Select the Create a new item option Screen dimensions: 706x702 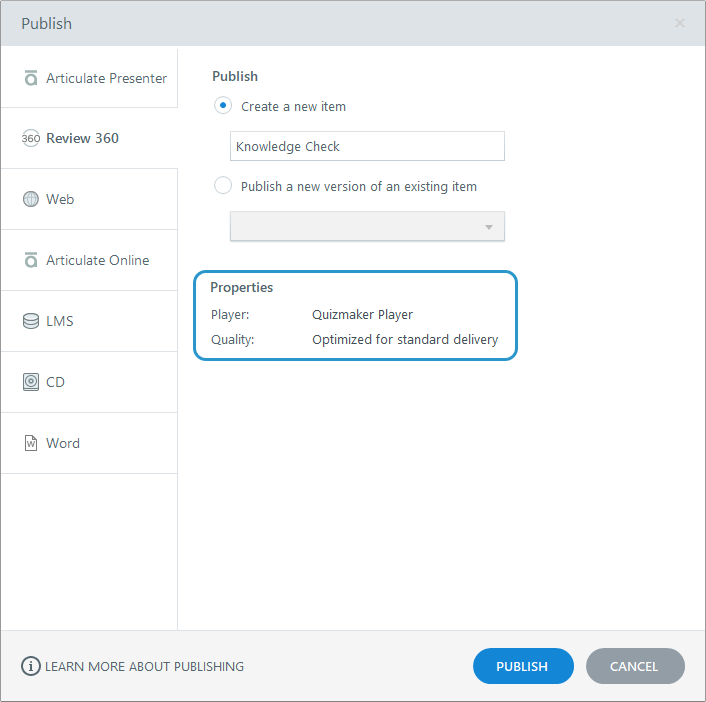tap(223, 106)
